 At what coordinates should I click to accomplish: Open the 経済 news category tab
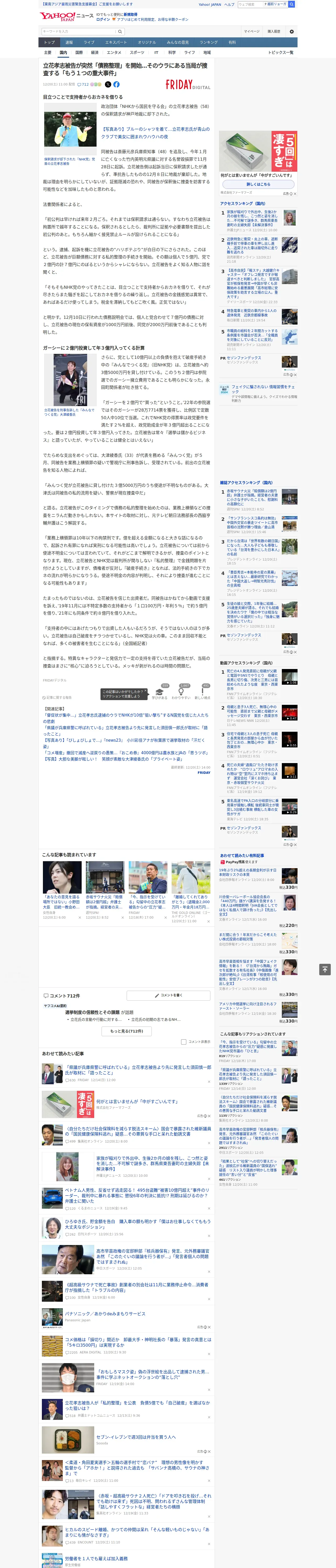(94, 52)
